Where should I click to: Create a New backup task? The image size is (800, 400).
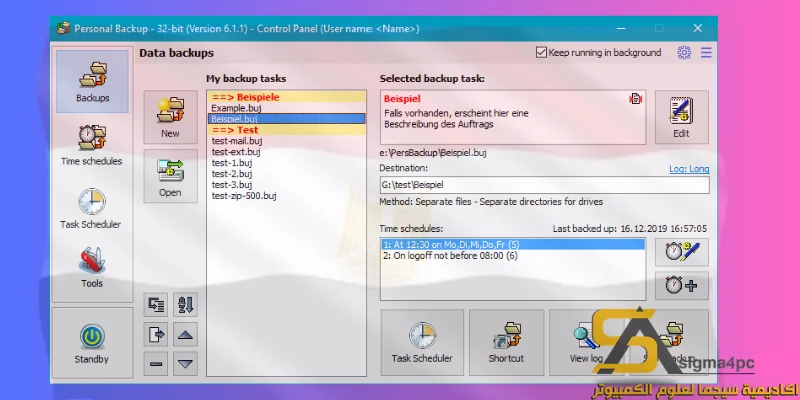(x=170, y=117)
